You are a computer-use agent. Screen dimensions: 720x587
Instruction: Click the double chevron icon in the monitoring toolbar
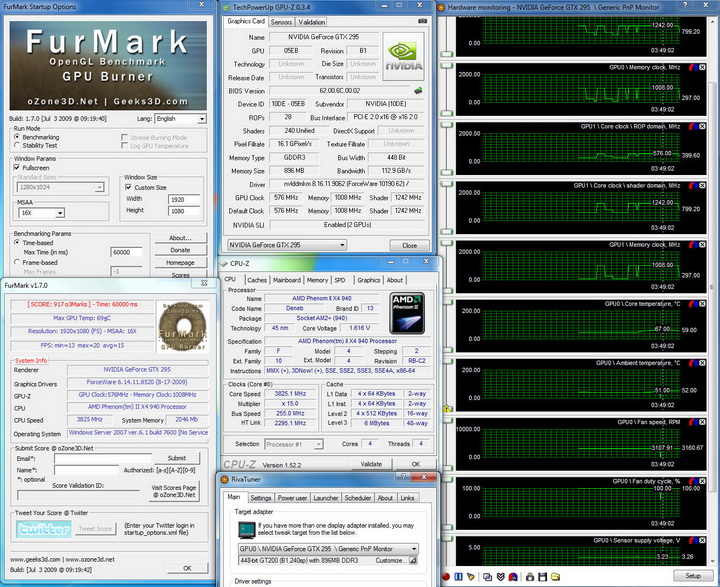[501, 576]
